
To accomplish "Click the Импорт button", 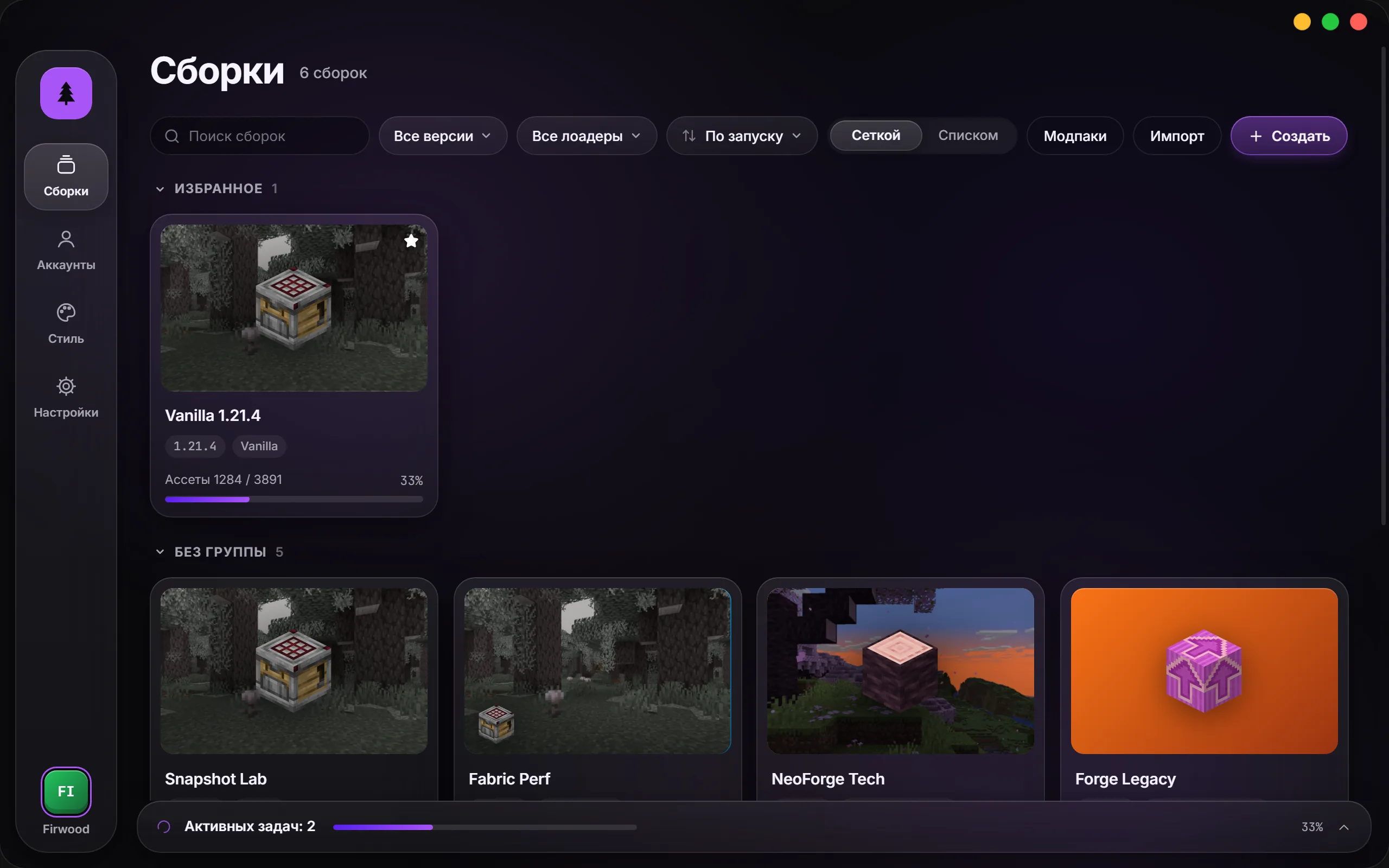I will click(x=1177, y=136).
